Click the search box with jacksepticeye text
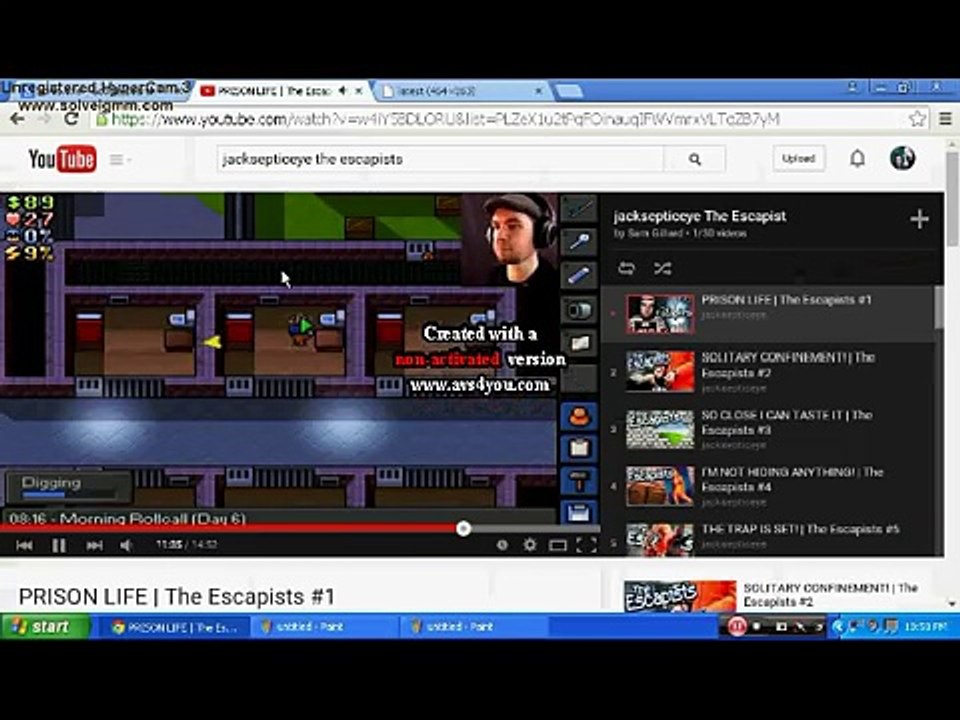 (440, 159)
